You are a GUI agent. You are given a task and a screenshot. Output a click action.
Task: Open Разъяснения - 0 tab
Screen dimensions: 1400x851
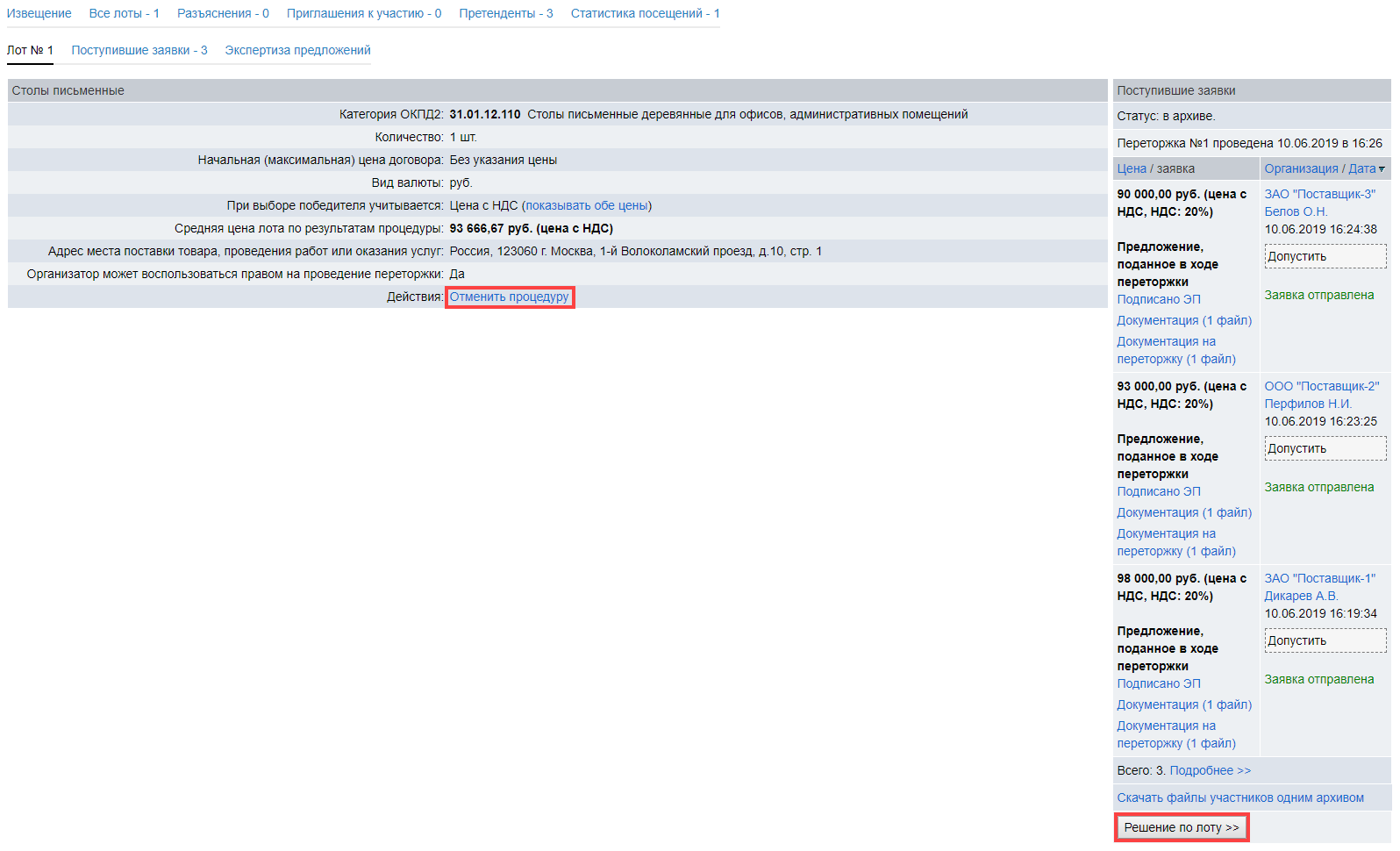pyautogui.click(x=223, y=13)
